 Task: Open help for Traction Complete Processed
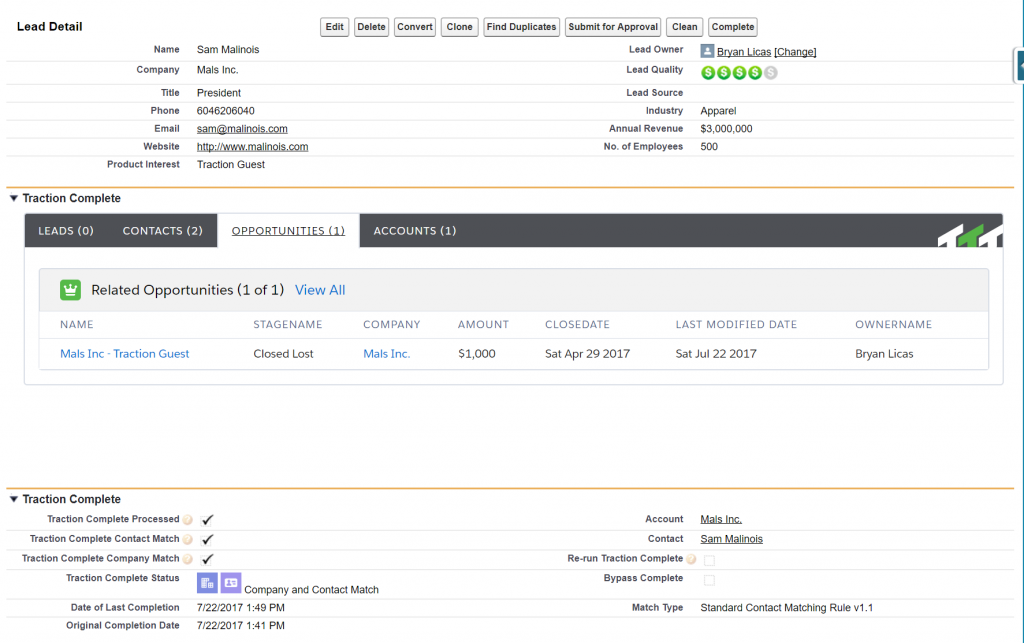tap(187, 520)
